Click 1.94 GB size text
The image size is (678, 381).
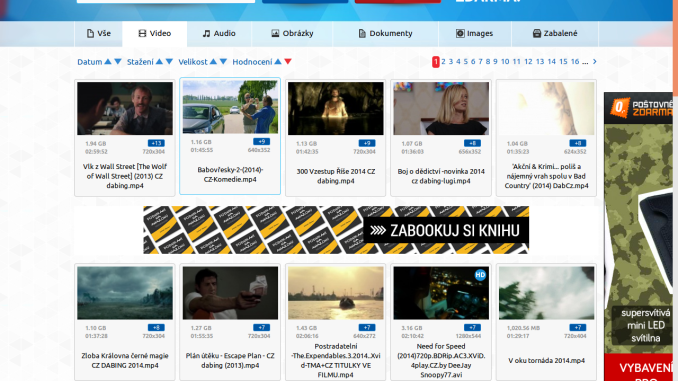point(96,144)
